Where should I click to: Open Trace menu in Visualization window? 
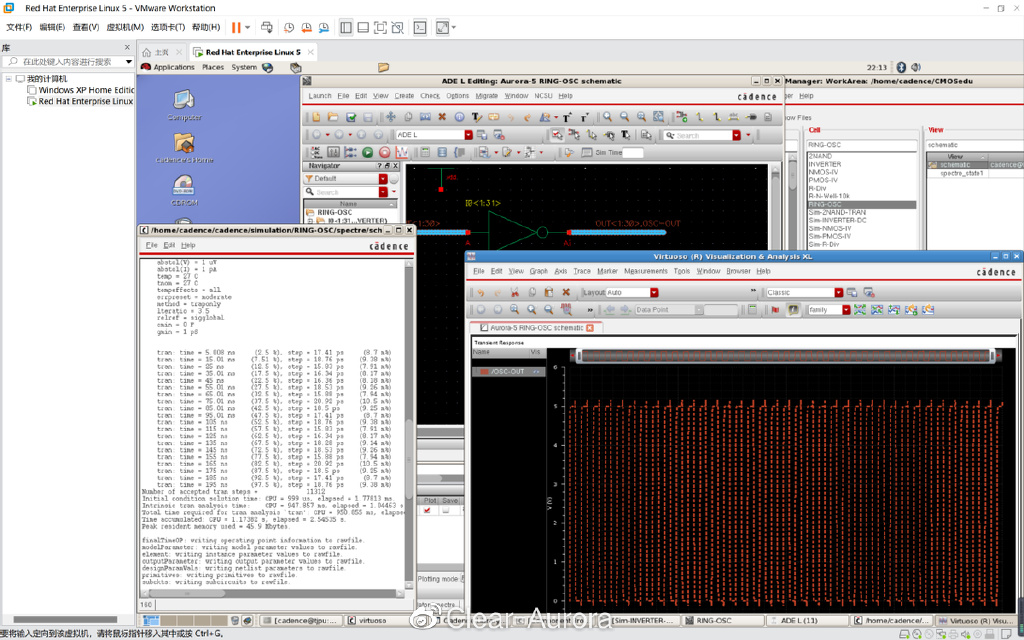(581, 271)
